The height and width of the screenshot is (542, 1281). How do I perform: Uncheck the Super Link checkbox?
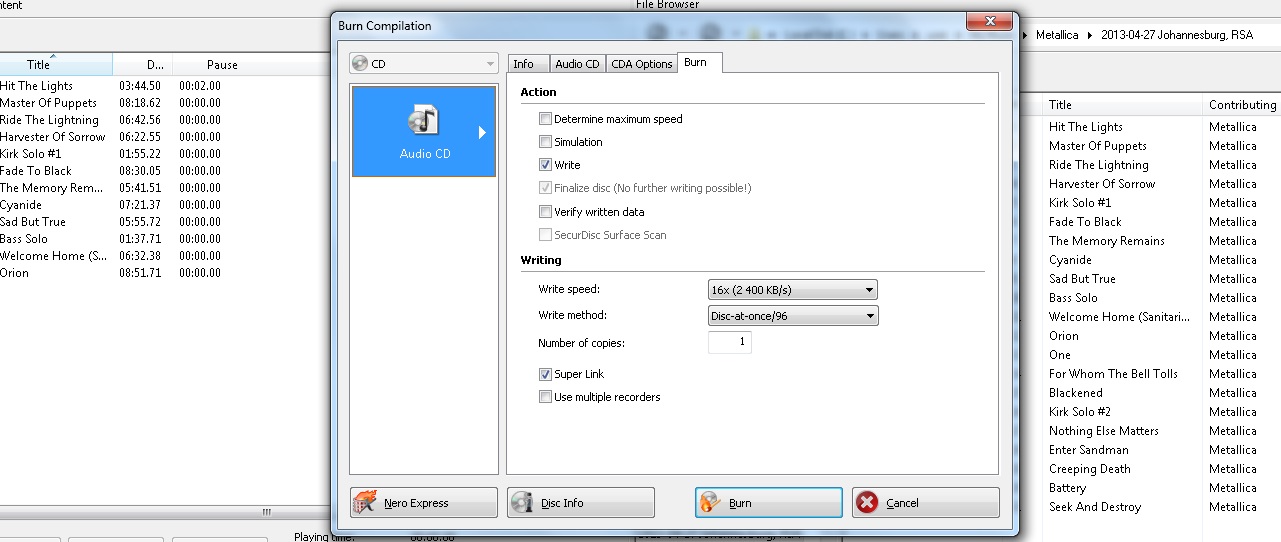point(545,374)
